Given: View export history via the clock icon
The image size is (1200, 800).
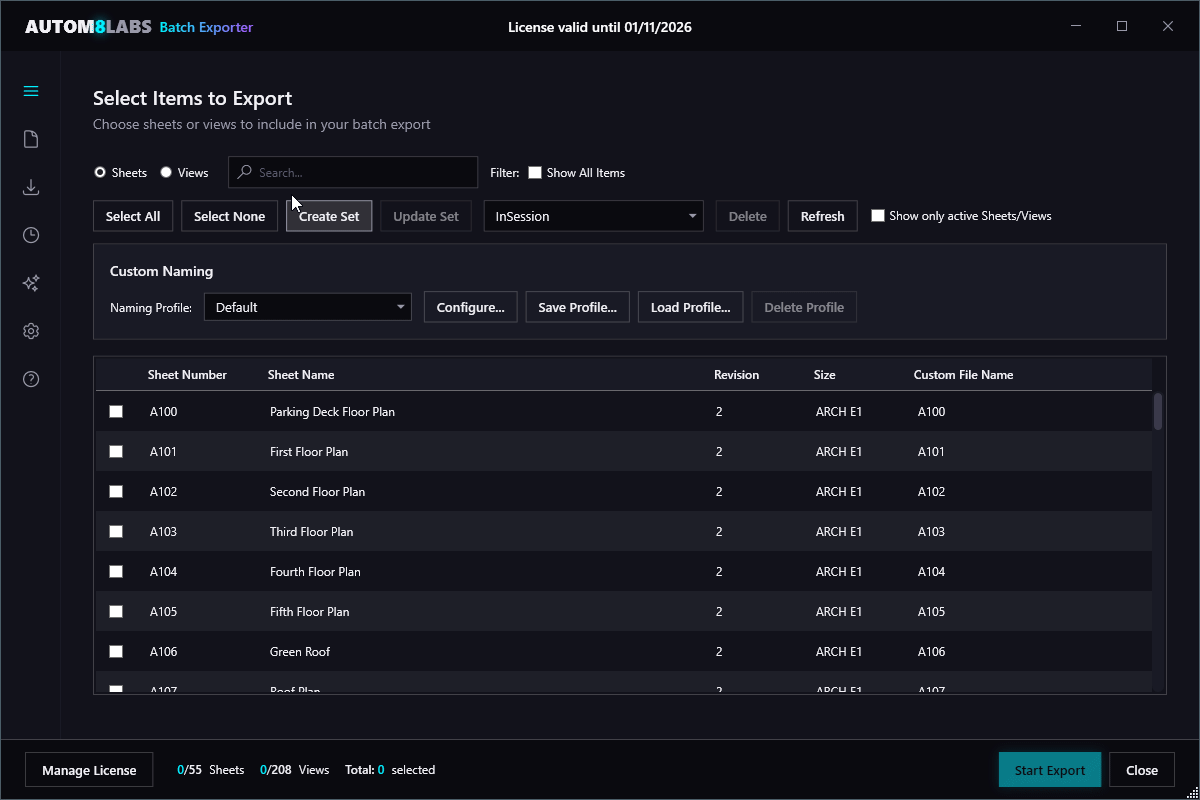Looking at the screenshot, I should click(30, 234).
